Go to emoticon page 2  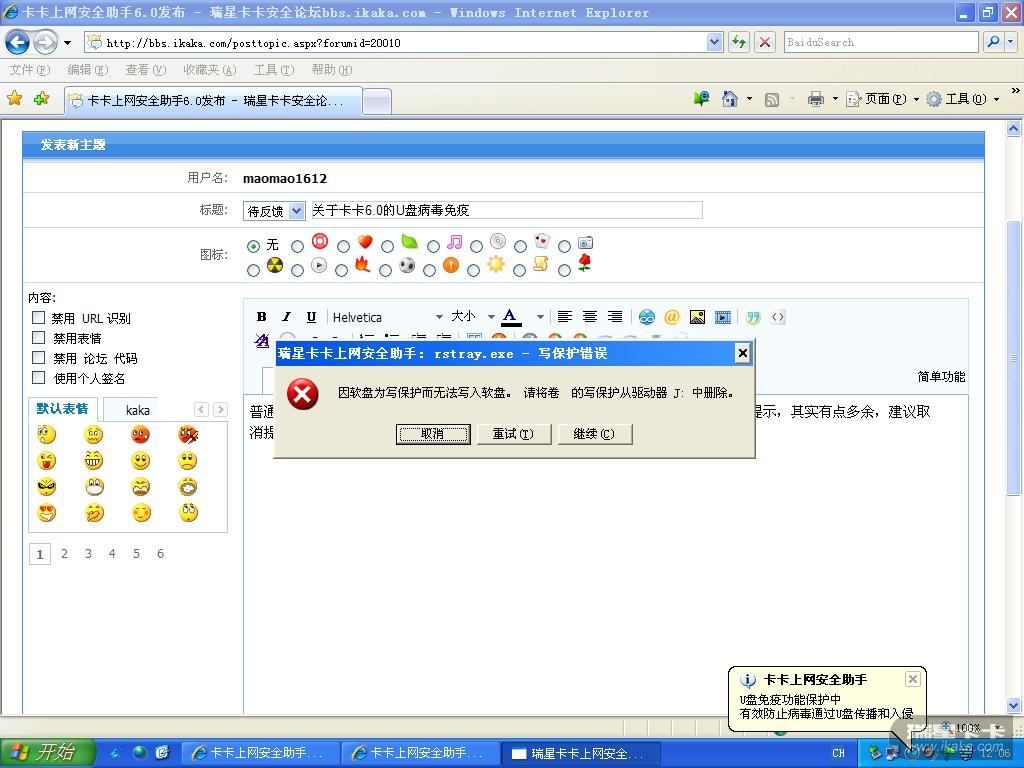64,554
